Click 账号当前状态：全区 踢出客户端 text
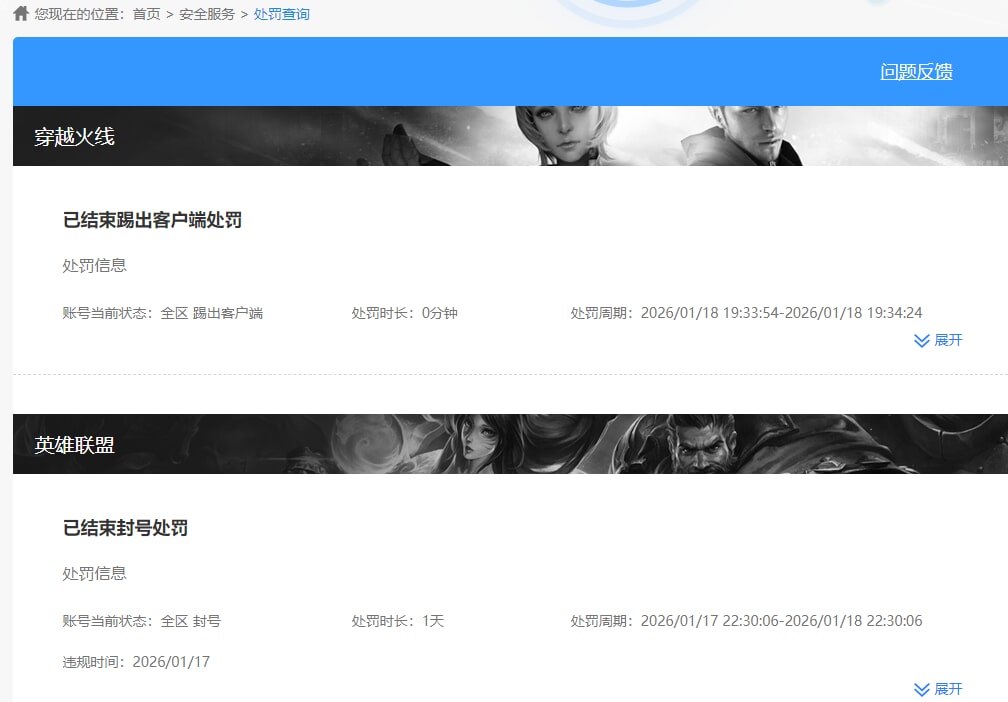Viewport: 1008px width, 702px height. (x=163, y=313)
